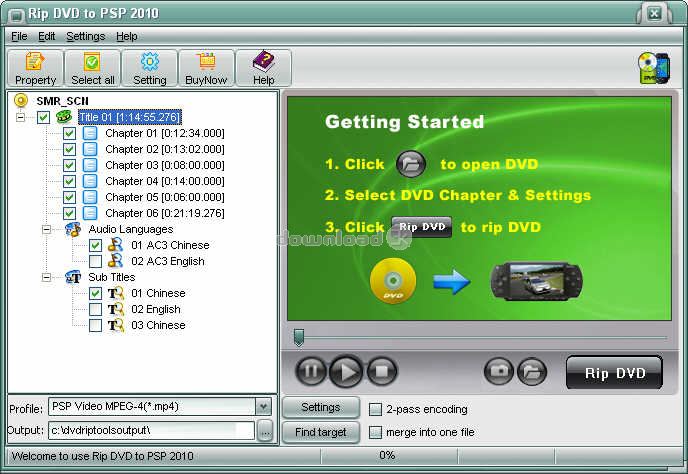The width and height of the screenshot is (688, 474).
Task: Click the Rip DVD button
Action: click(614, 373)
